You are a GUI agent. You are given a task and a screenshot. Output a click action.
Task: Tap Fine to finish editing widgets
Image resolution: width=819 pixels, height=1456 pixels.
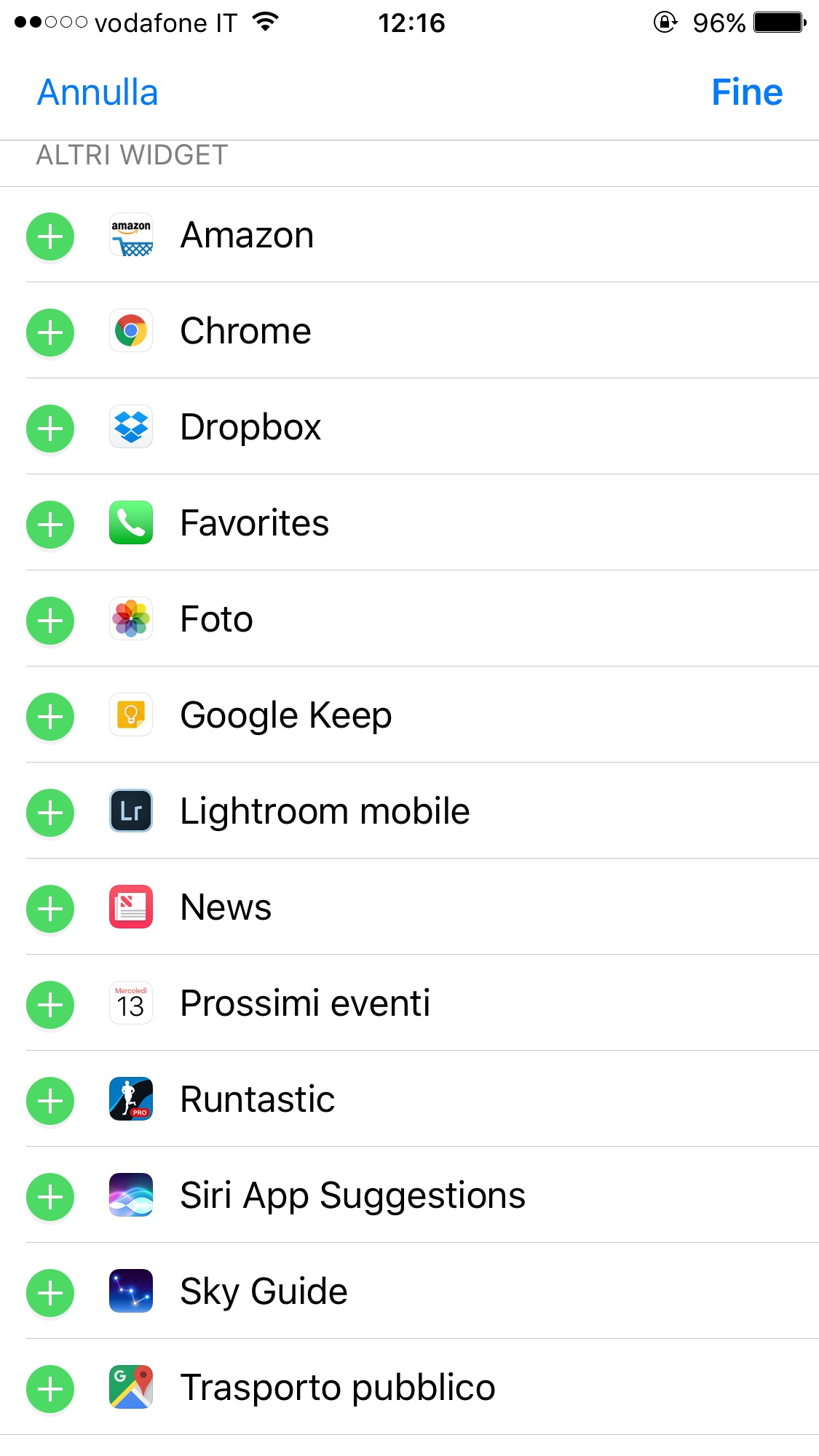747,92
